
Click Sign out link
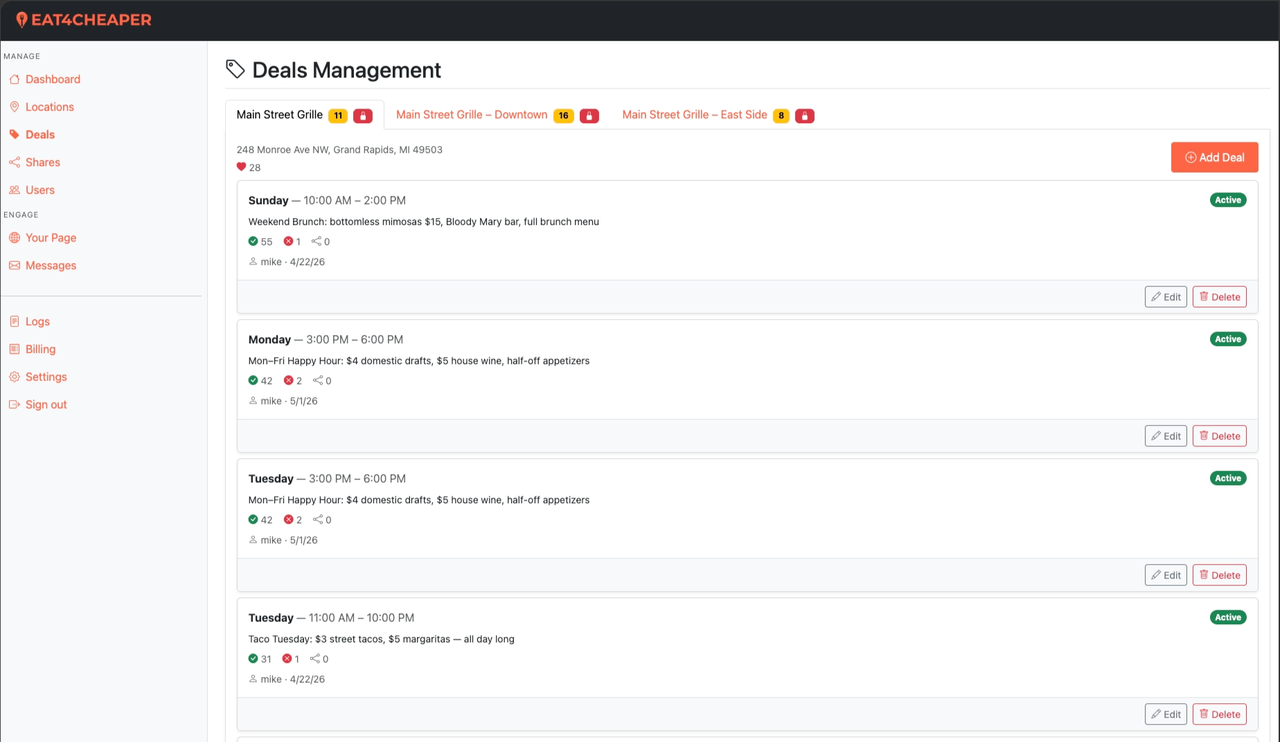pyautogui.click(x=46, y=405)
